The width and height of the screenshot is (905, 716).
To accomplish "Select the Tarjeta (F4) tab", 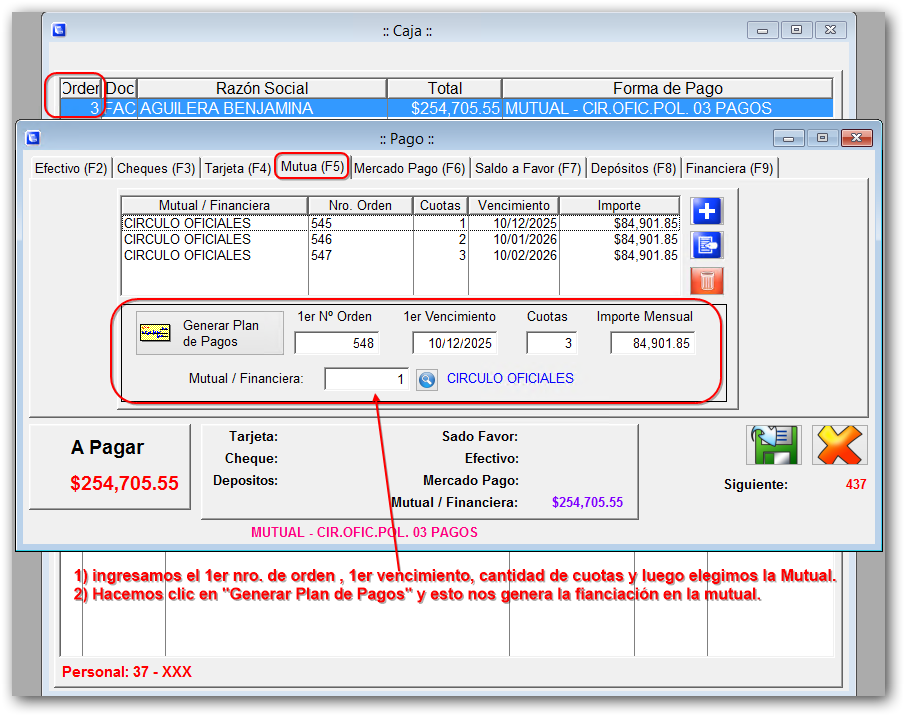I will point(238,168).
